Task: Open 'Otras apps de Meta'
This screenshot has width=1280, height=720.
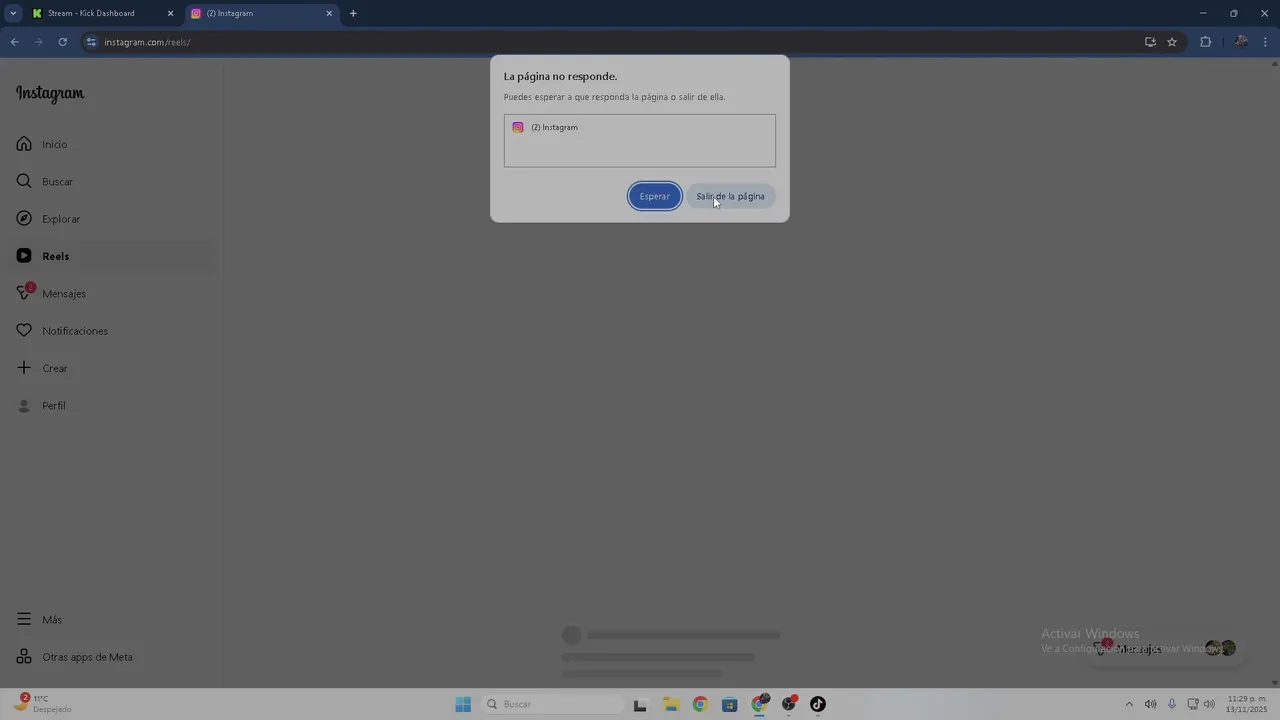Action: 74,657
